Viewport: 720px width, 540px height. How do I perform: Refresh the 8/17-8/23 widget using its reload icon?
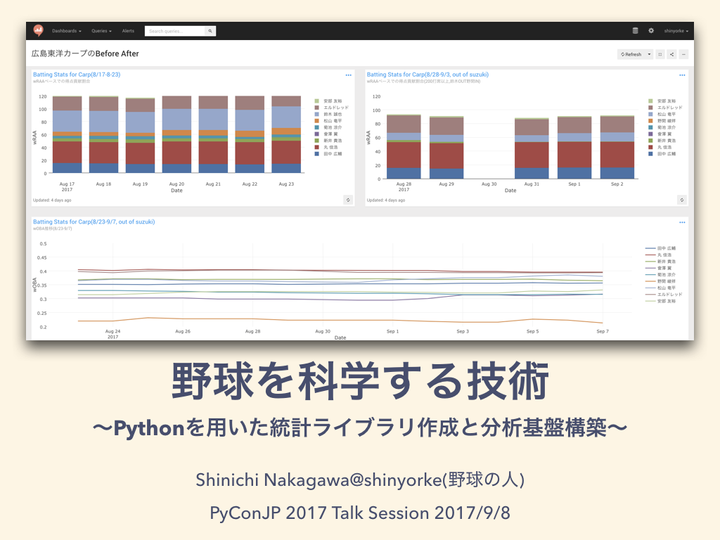coord(348,200)
